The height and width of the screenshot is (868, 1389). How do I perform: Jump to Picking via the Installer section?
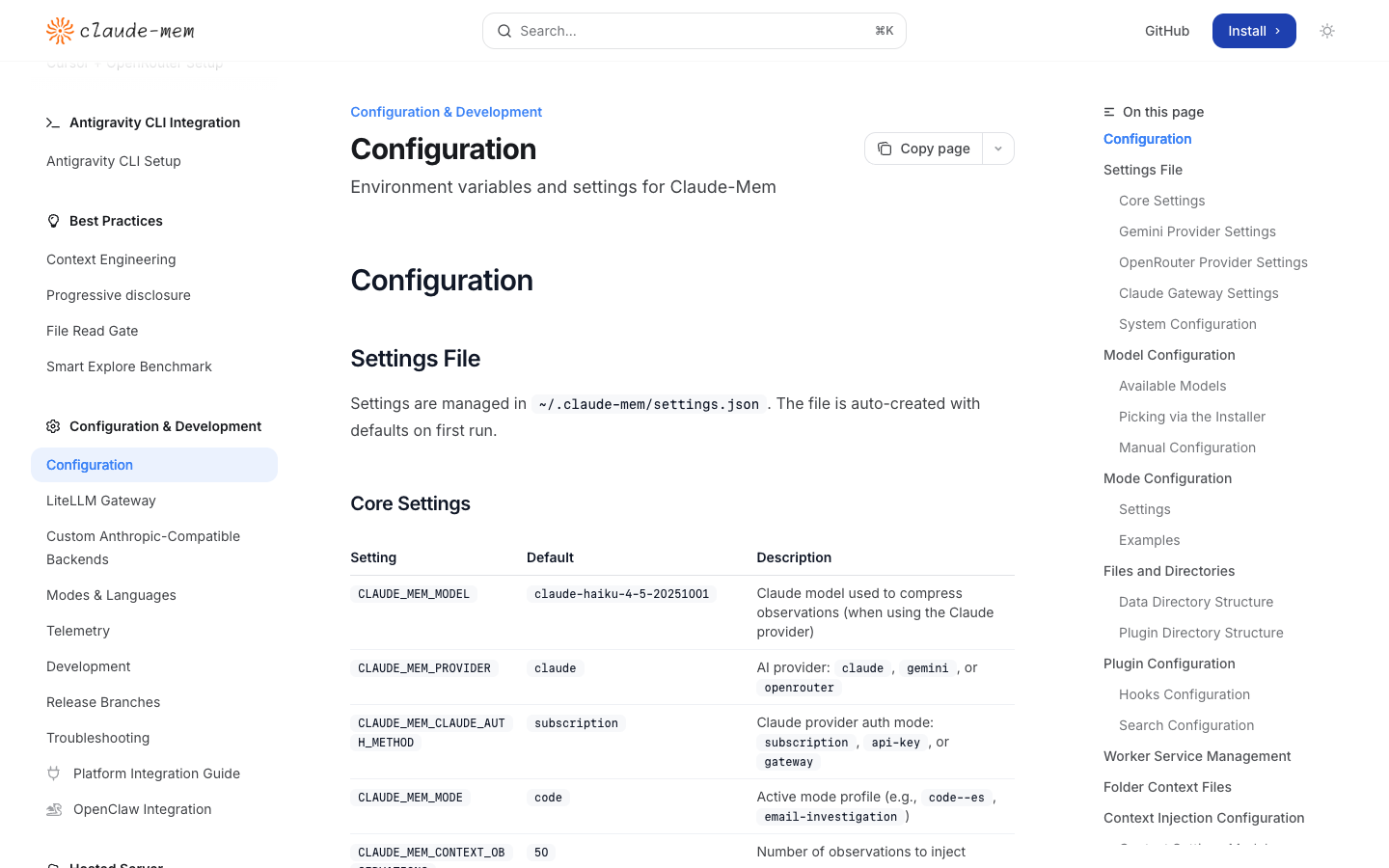click(1192, 417)
